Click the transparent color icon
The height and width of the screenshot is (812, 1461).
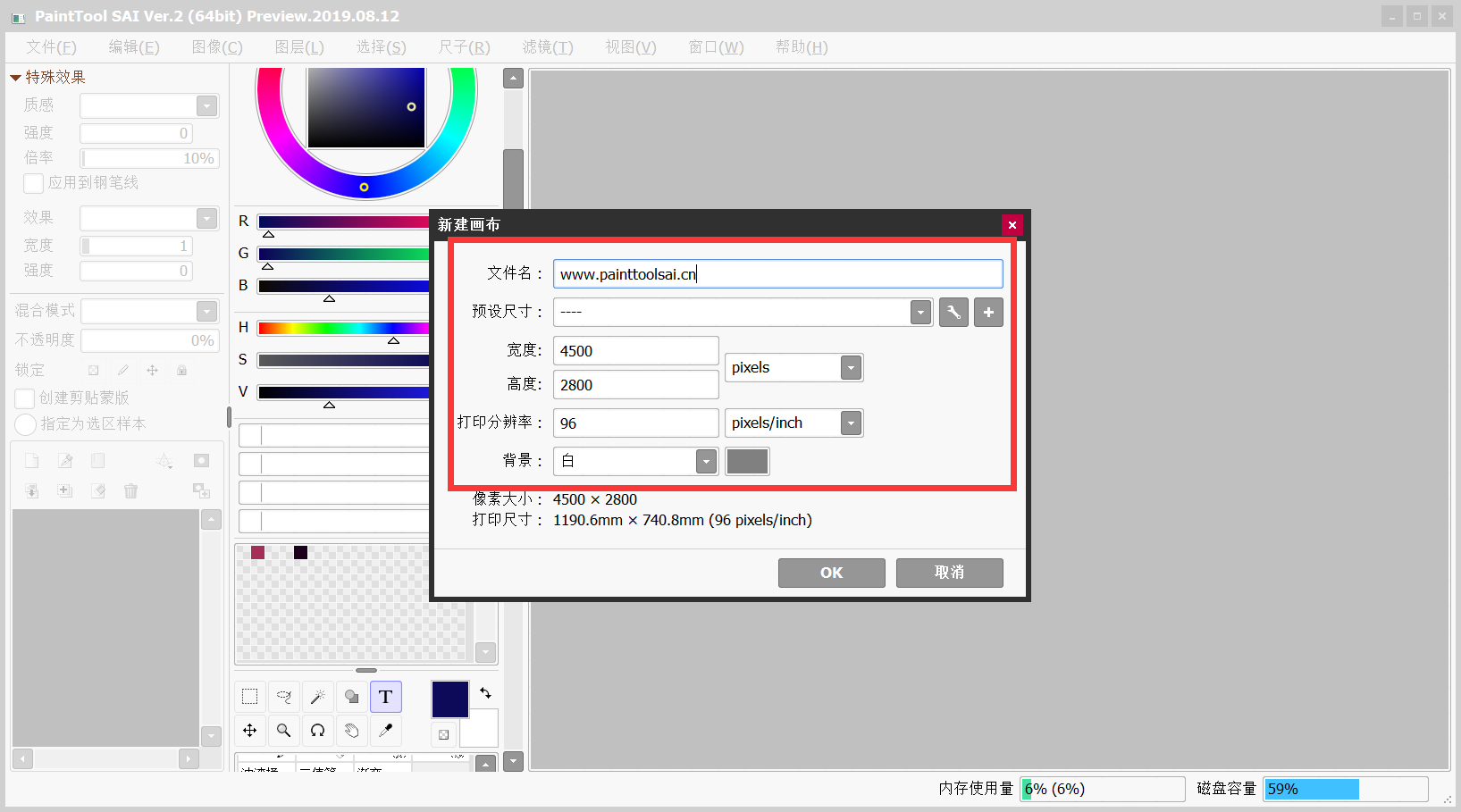[x=443, y=734]
